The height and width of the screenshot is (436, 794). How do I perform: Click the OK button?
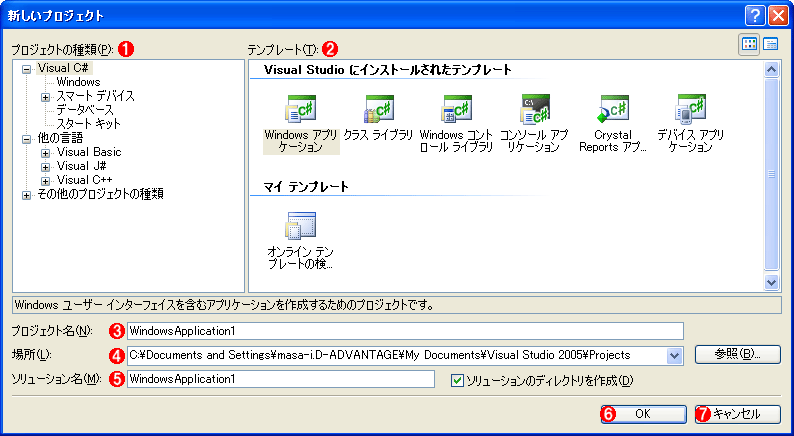(644, 414)
